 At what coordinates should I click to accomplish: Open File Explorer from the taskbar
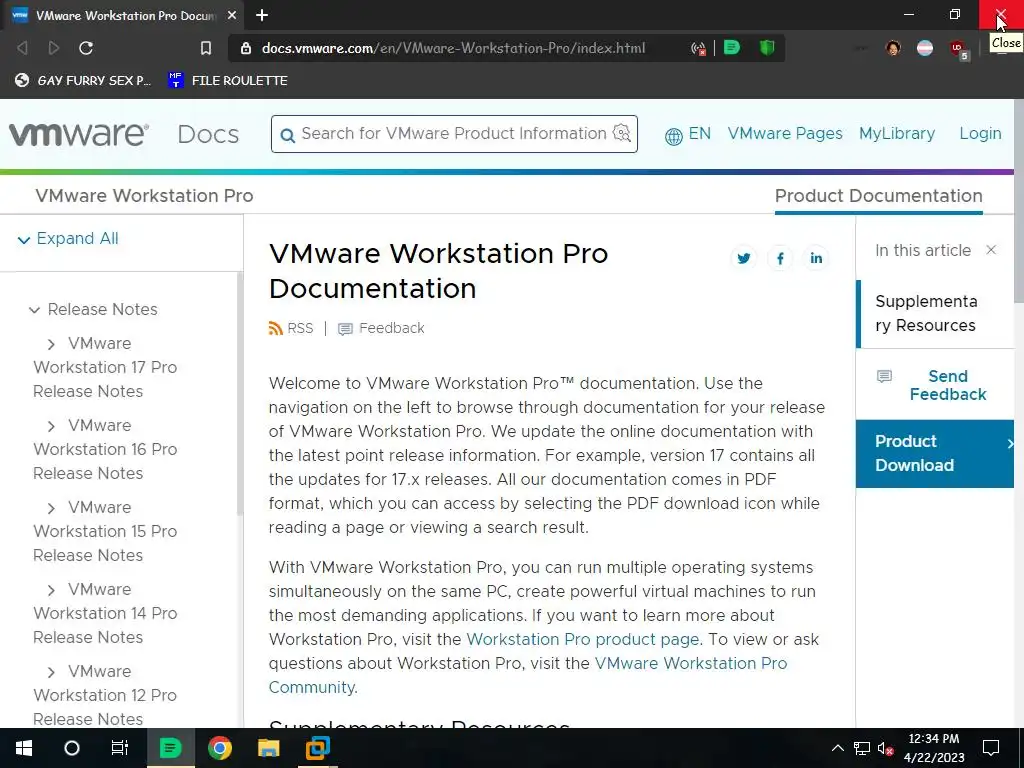[268, 748]
